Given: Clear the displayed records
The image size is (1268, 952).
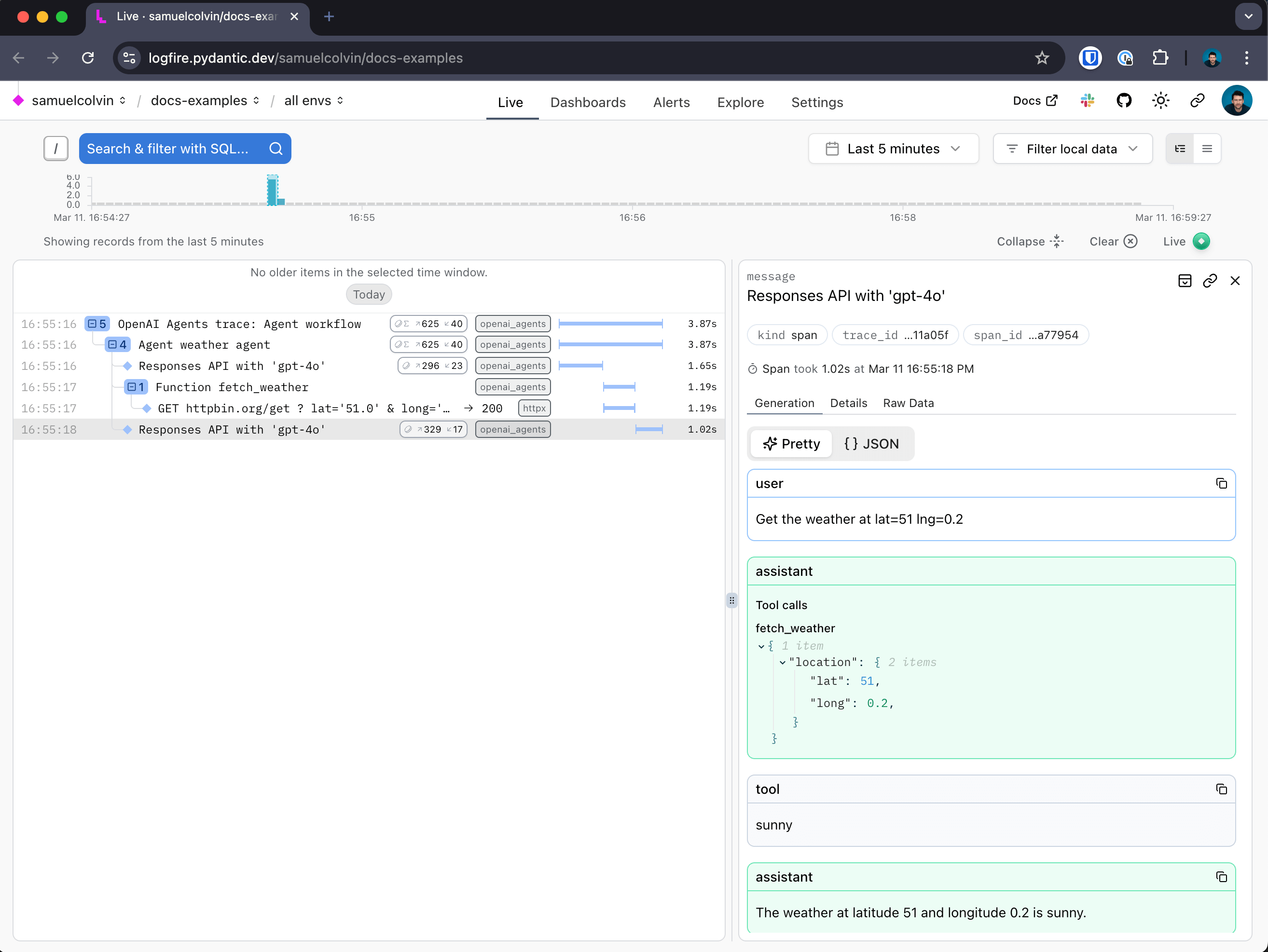Looking at the screenshot, I should click(x=1112, y=241).
